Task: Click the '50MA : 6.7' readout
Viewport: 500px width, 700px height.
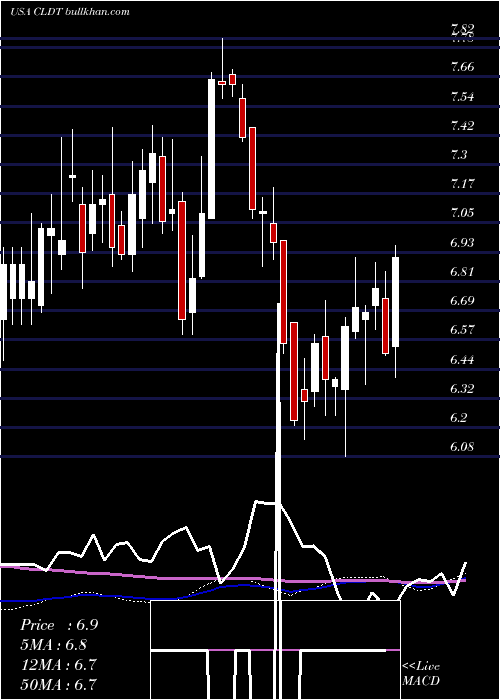Action: tap(58, 684)
